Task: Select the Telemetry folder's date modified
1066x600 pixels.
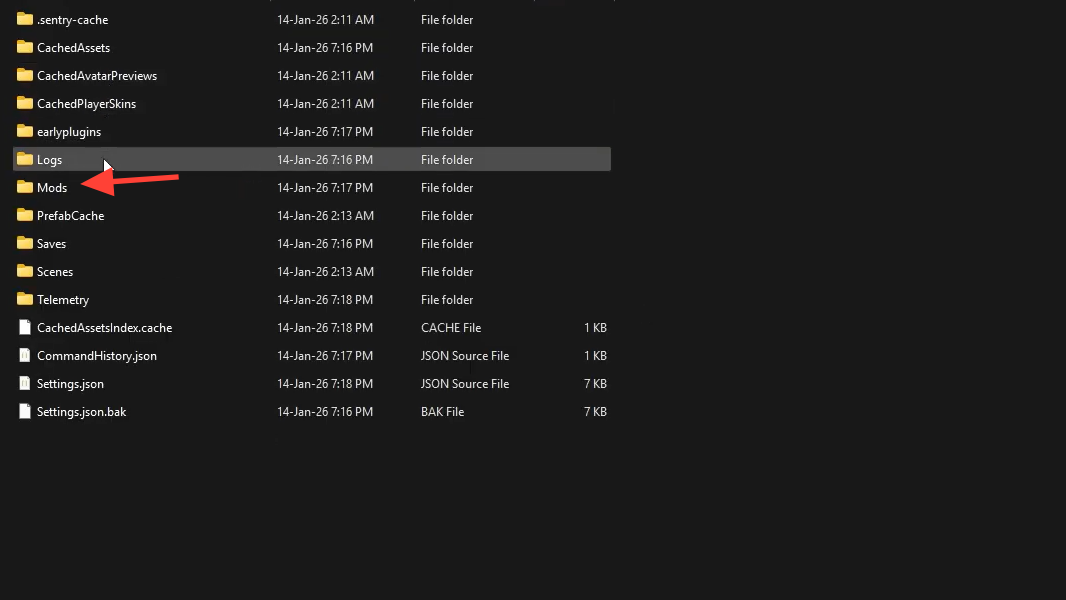Action: [x=325, y=300]
